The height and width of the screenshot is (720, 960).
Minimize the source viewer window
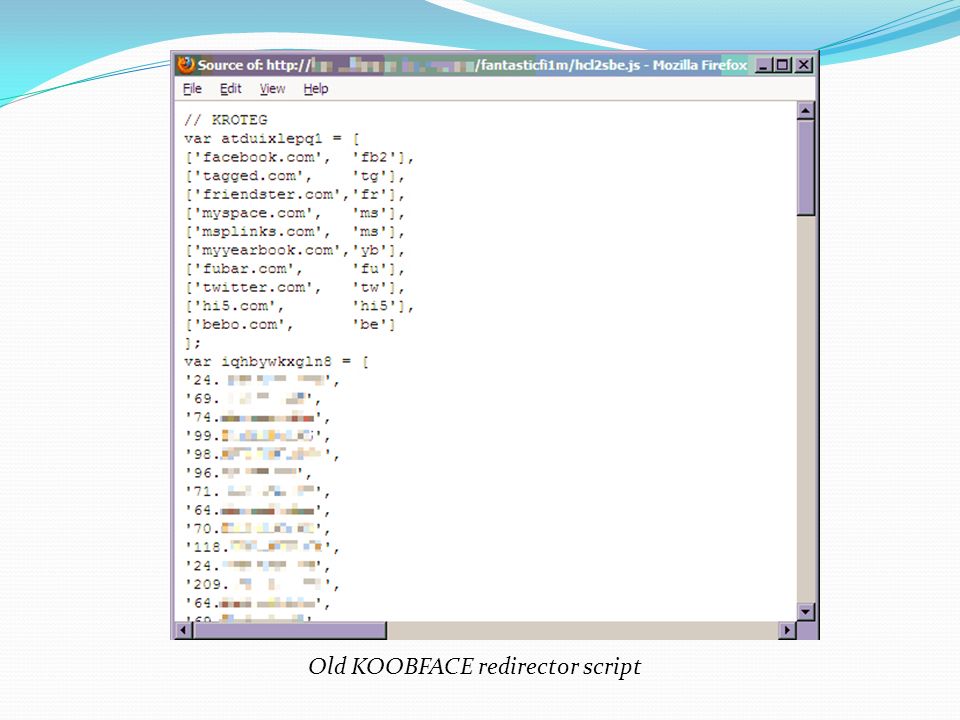(x=763, y=65)
